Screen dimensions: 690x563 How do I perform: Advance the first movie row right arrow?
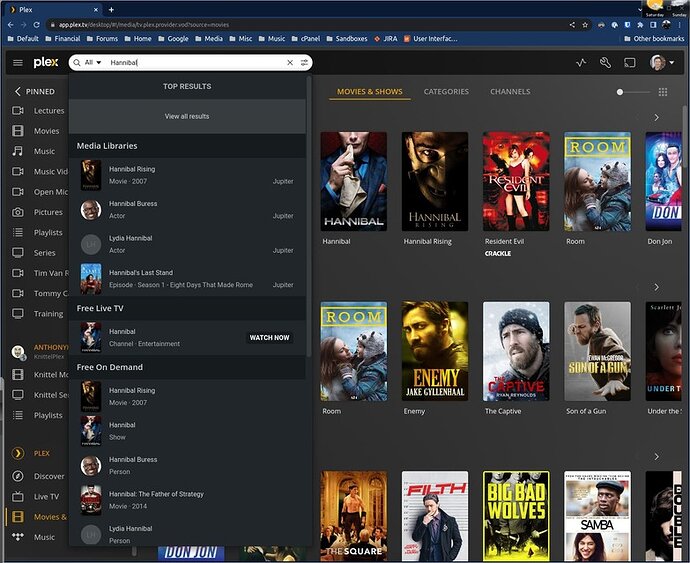656,118
